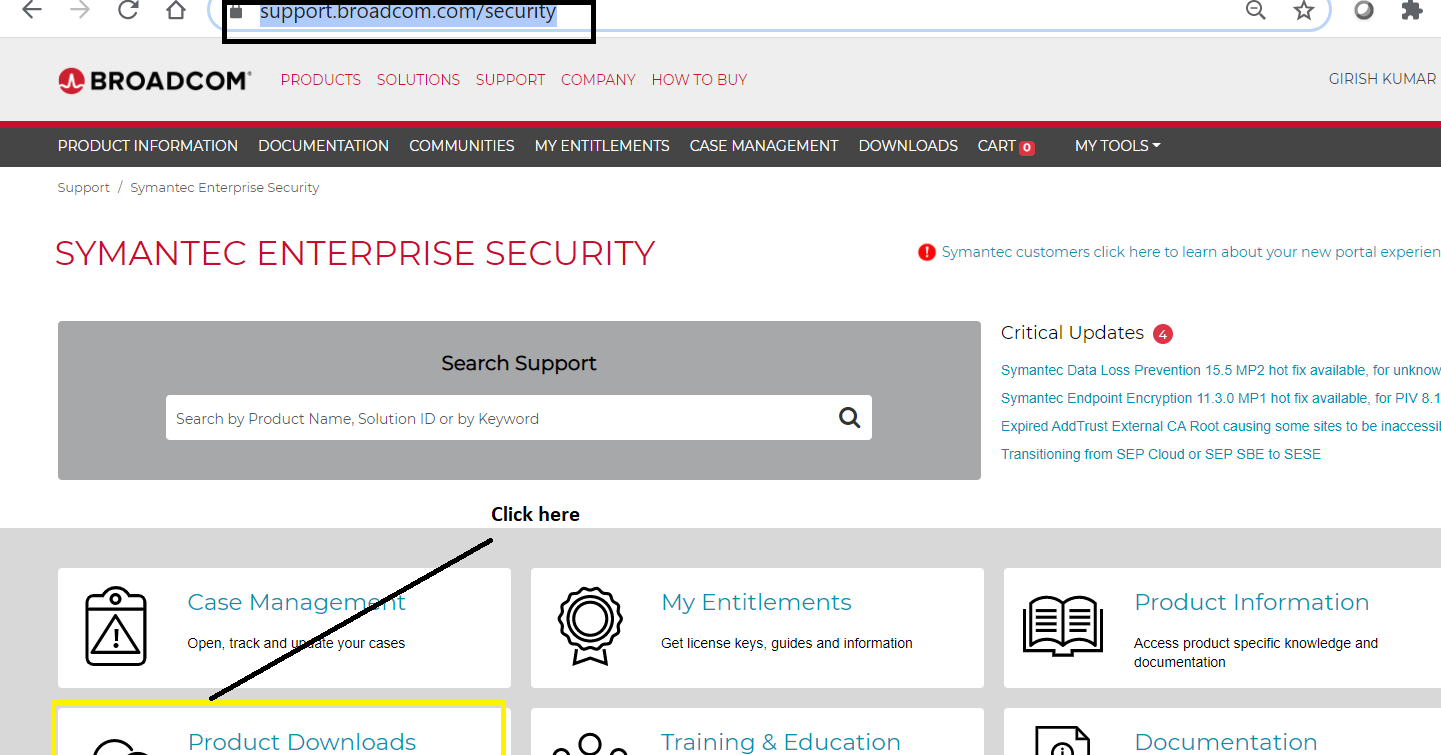
Task: Open the My Entitlements card title
Action: [x=756, y=603]
